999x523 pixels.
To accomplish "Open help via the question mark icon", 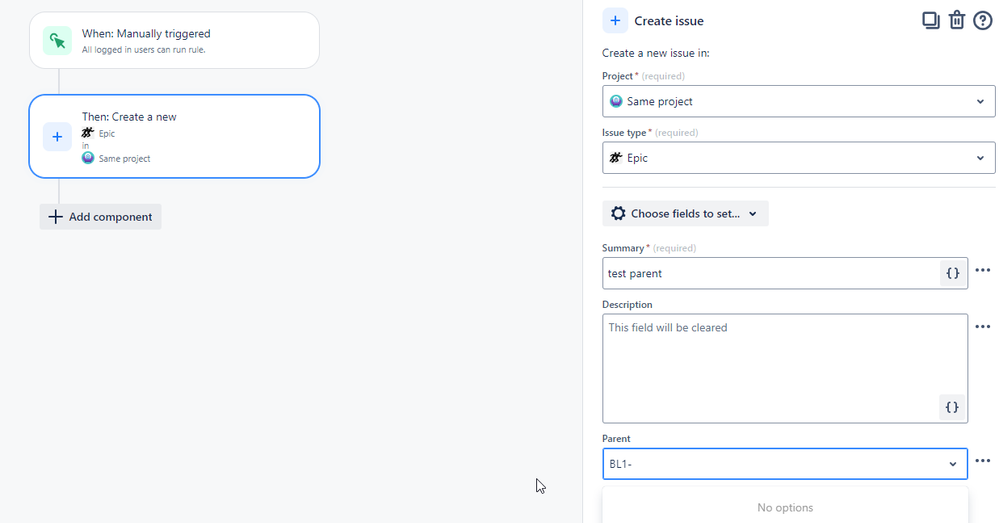I will click(982, 20).
